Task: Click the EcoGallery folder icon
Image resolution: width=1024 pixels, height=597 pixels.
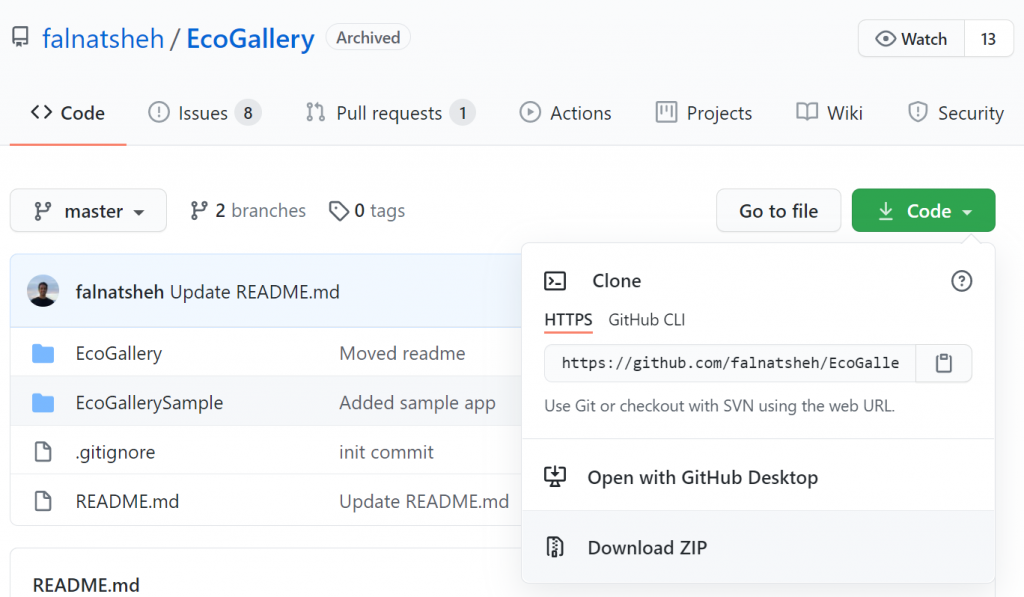Action: [43, 353]
